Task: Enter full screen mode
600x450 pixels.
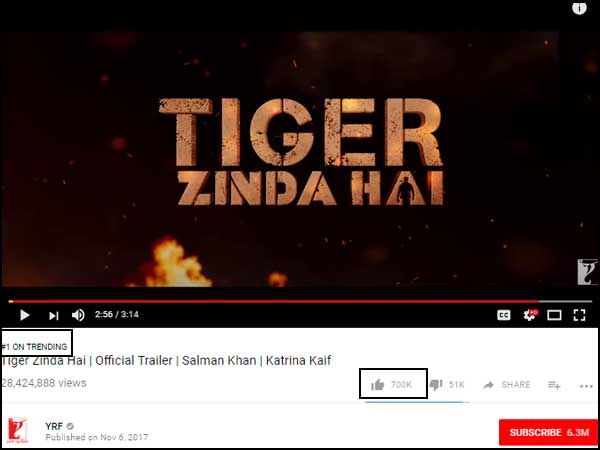Action: [579, 315]
